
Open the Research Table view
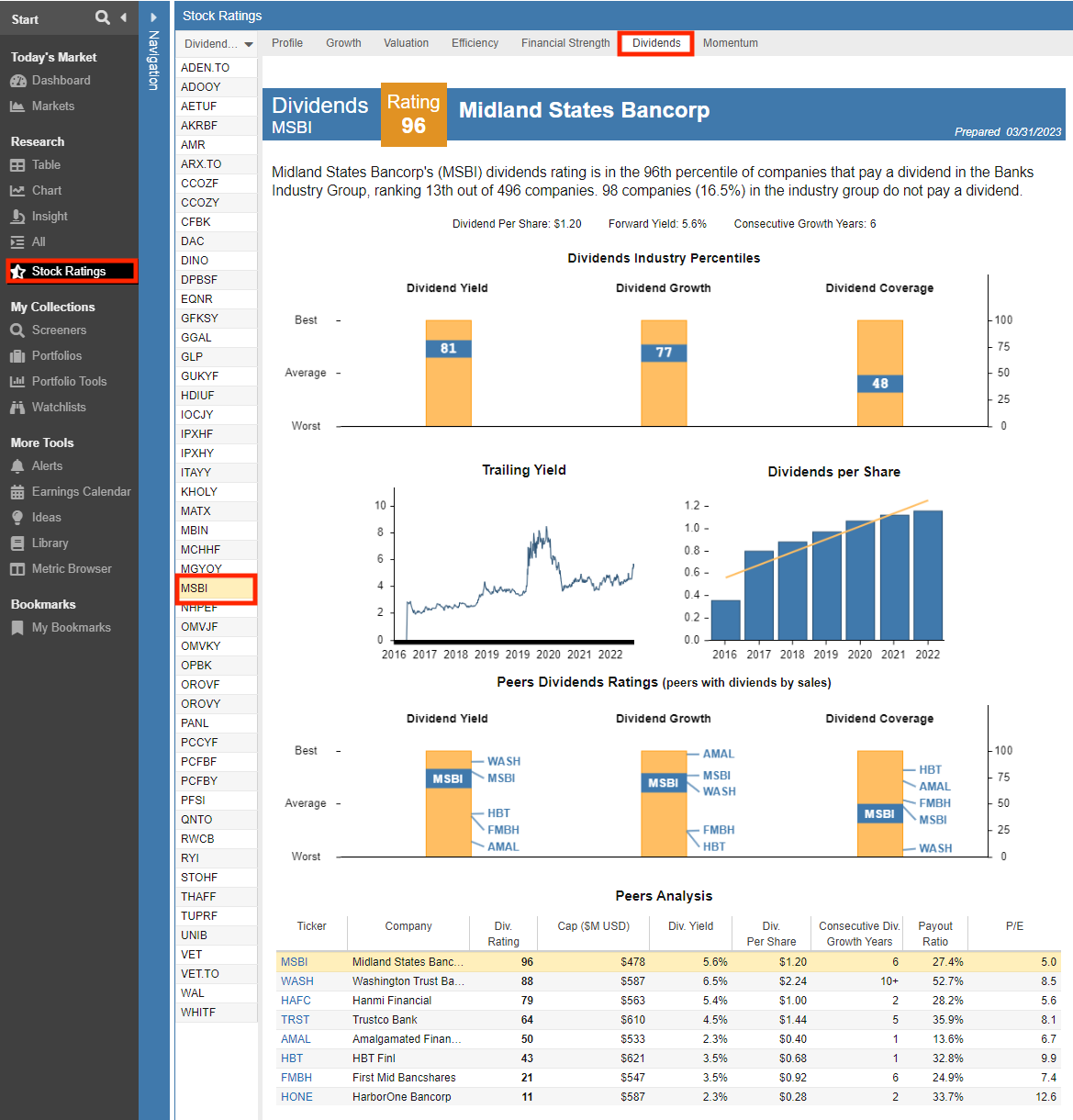point(46,165)
